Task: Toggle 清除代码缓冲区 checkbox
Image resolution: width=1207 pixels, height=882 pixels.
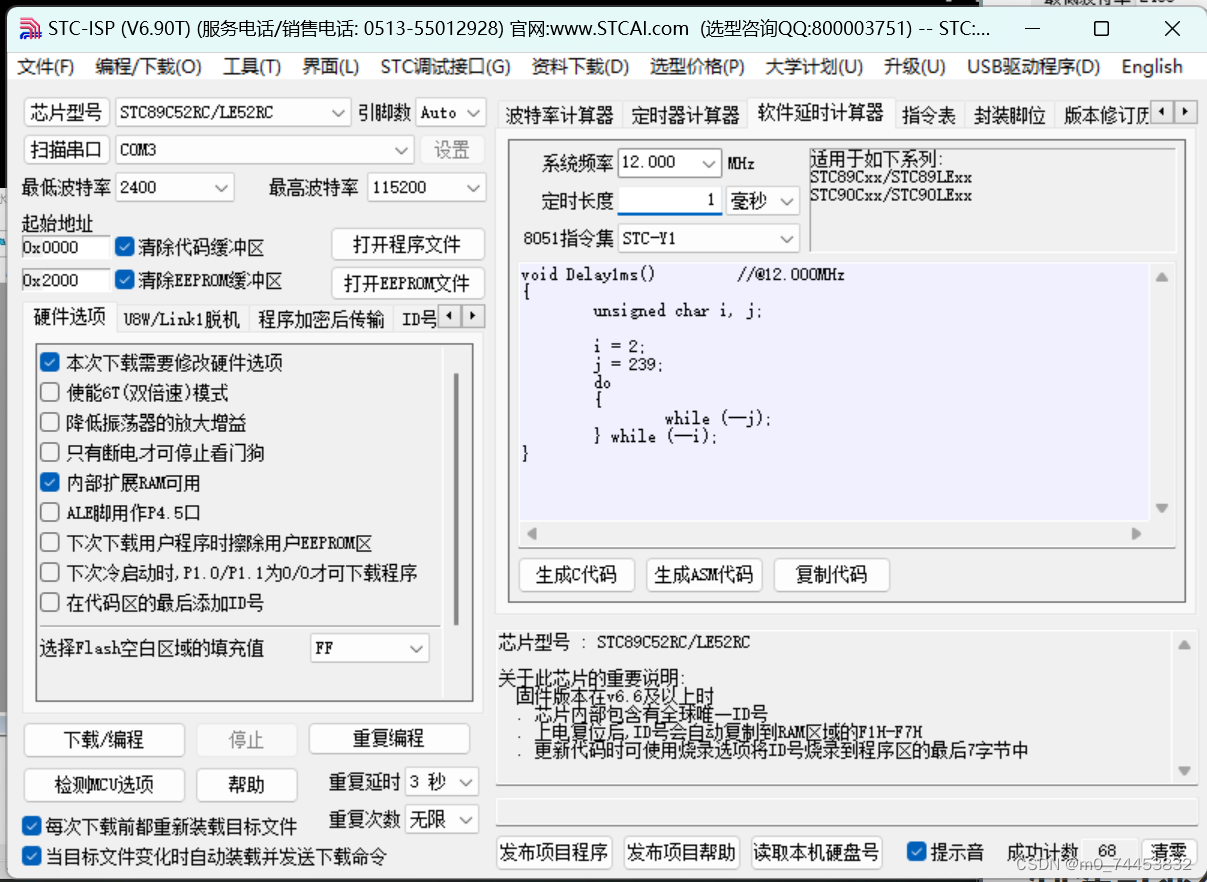Action: pos(125,247)
